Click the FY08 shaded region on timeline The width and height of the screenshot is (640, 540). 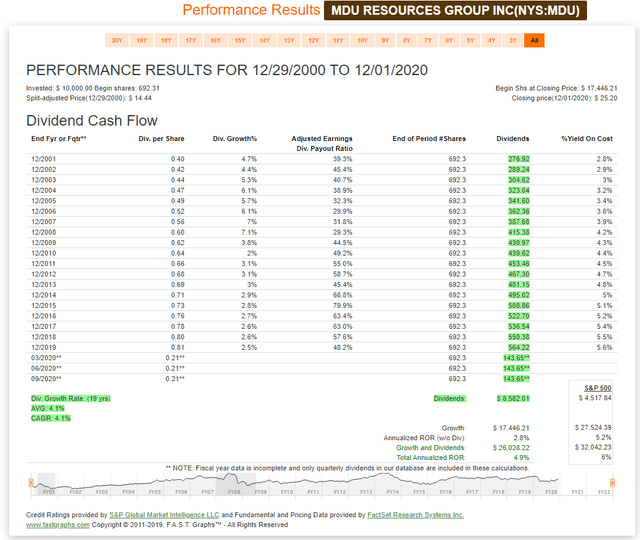click(x=234, y=484)
